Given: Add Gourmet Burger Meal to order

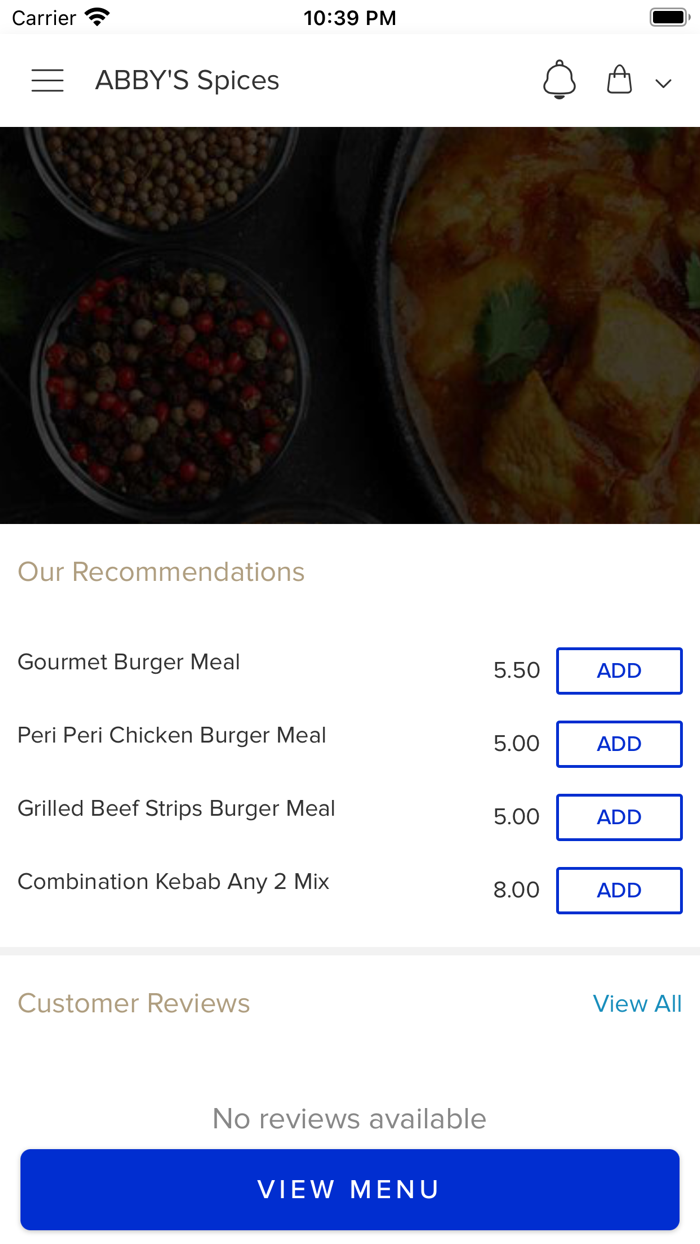Looking at the screenshot, I should click(x=619, y=671).
